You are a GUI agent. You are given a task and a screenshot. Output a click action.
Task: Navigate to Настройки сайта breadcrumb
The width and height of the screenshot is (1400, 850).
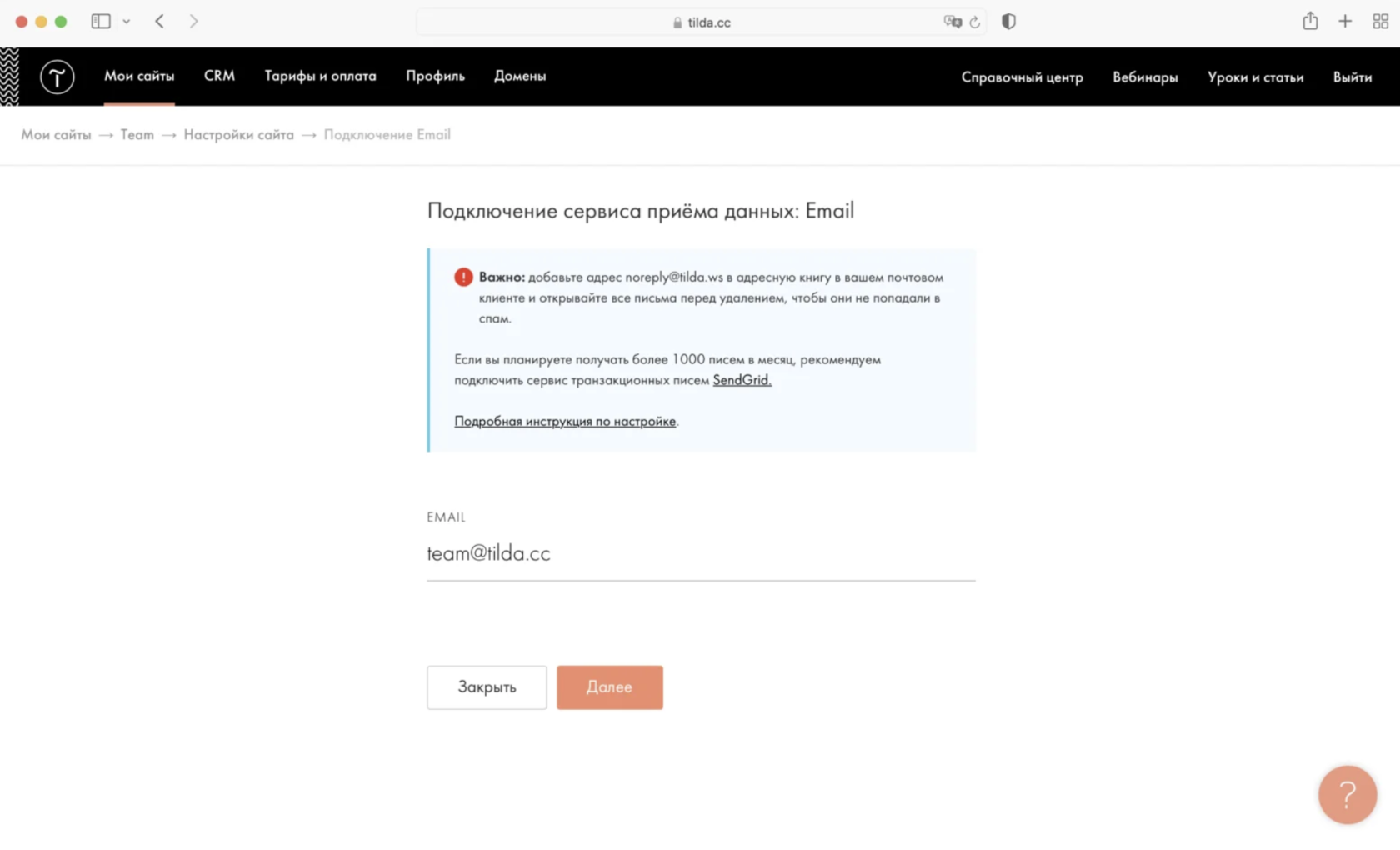pos(238,135)
